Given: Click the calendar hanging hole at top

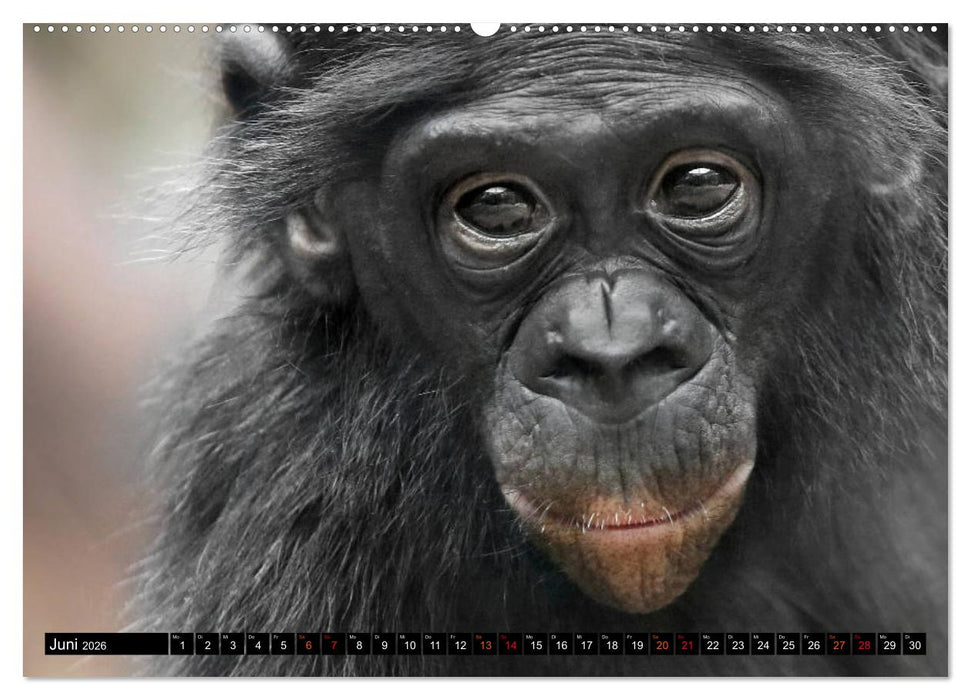Looking at the screenshot, I should (x=485, y=28).
